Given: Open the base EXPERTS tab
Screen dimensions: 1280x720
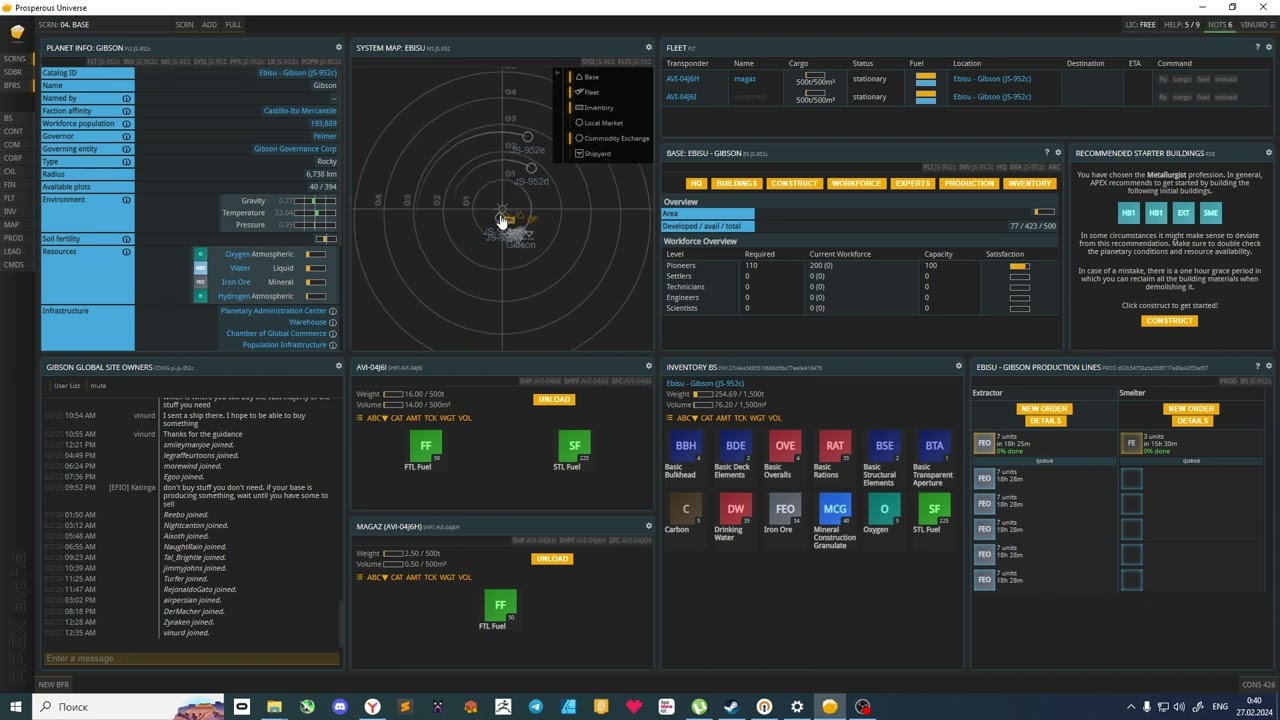Looking at the screenshot, I should pyautogui.click(x=913, y=184).
